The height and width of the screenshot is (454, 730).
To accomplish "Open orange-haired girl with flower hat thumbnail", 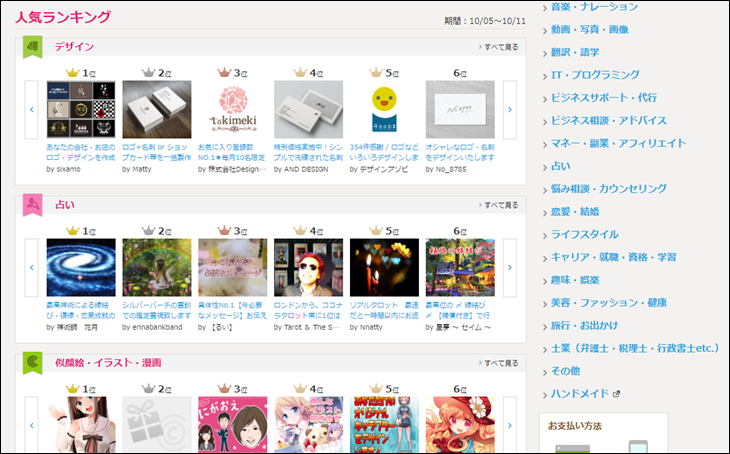I will click(460, 425).
